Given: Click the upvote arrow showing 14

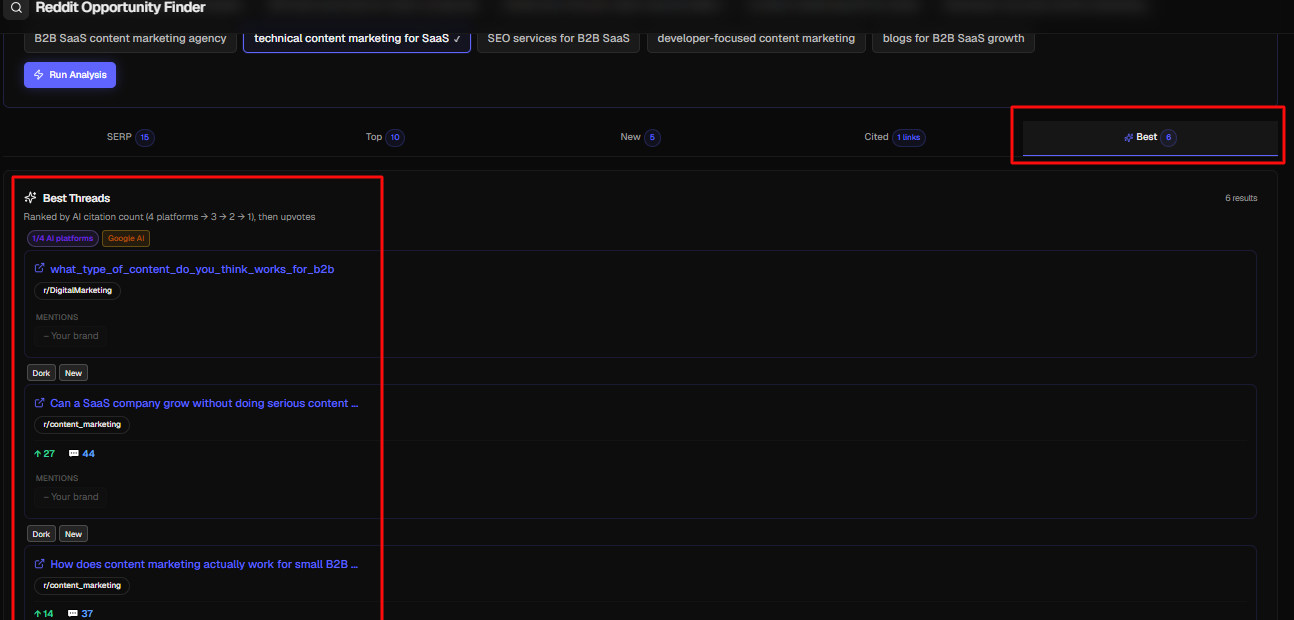Looking at the screenshot, I should [x=38, y=614].
